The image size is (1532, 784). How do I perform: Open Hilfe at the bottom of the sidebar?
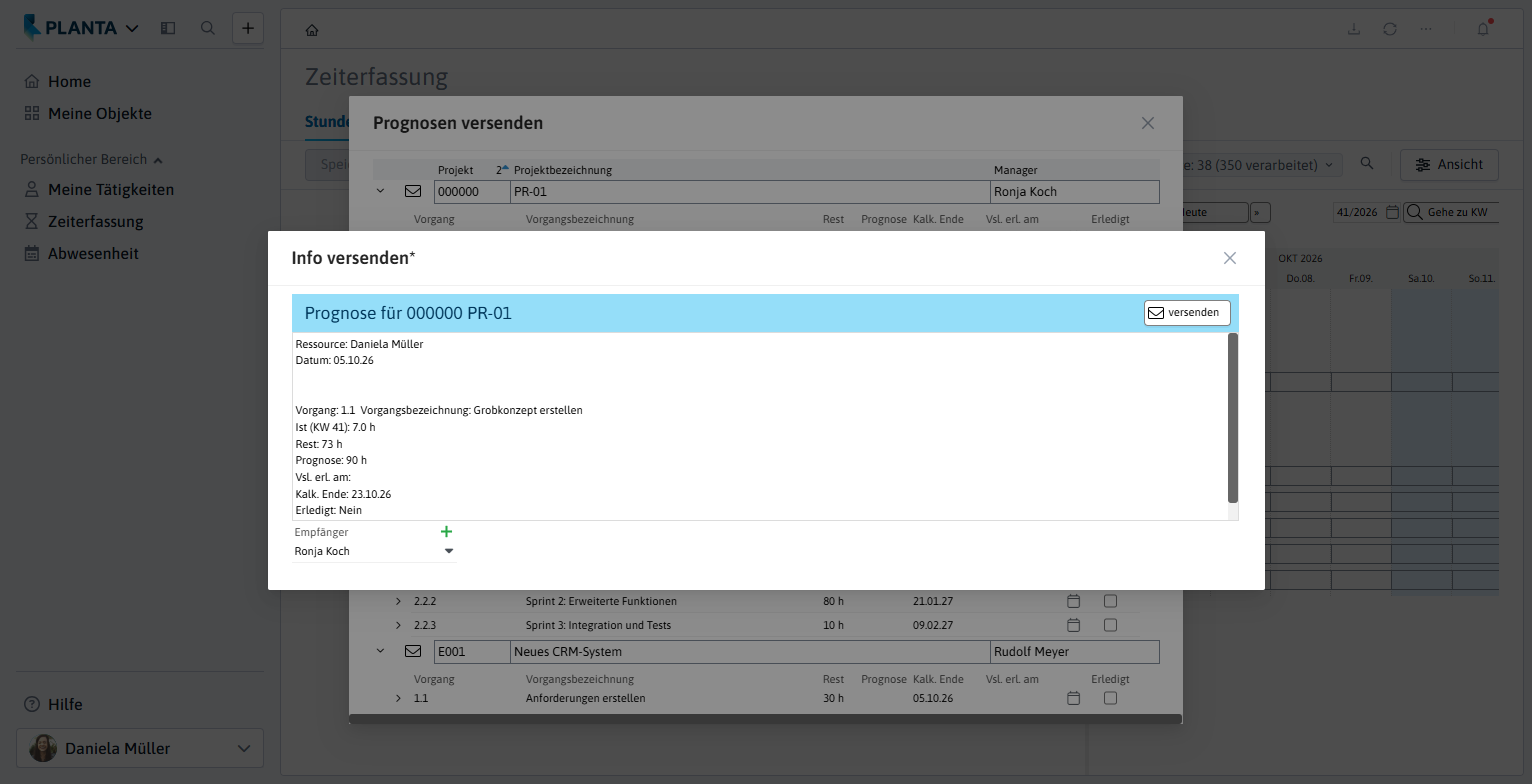[x=54, y=704]
